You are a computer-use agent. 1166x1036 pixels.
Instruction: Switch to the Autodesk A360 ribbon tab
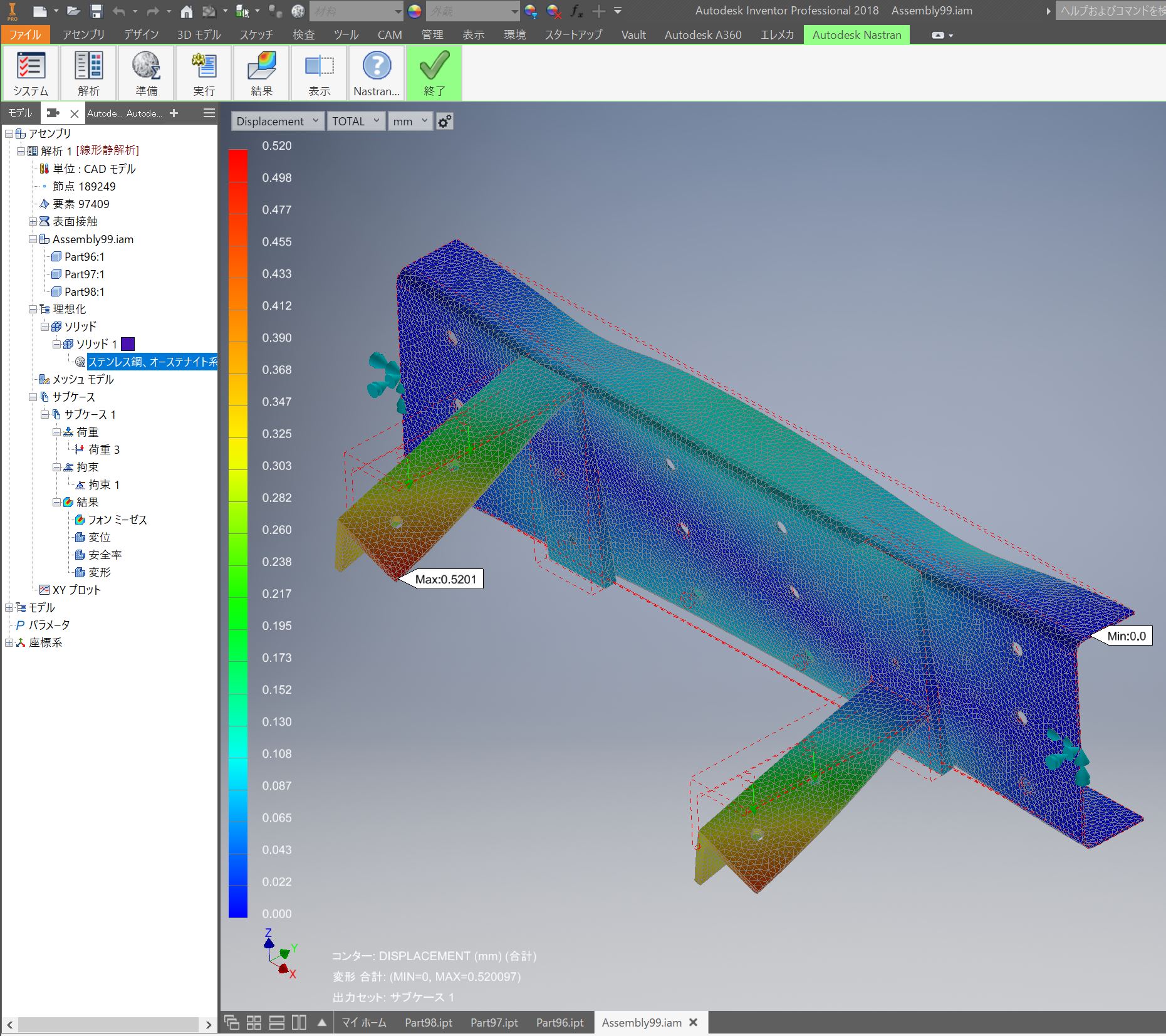pyautogui.click(x=702, y=35)
